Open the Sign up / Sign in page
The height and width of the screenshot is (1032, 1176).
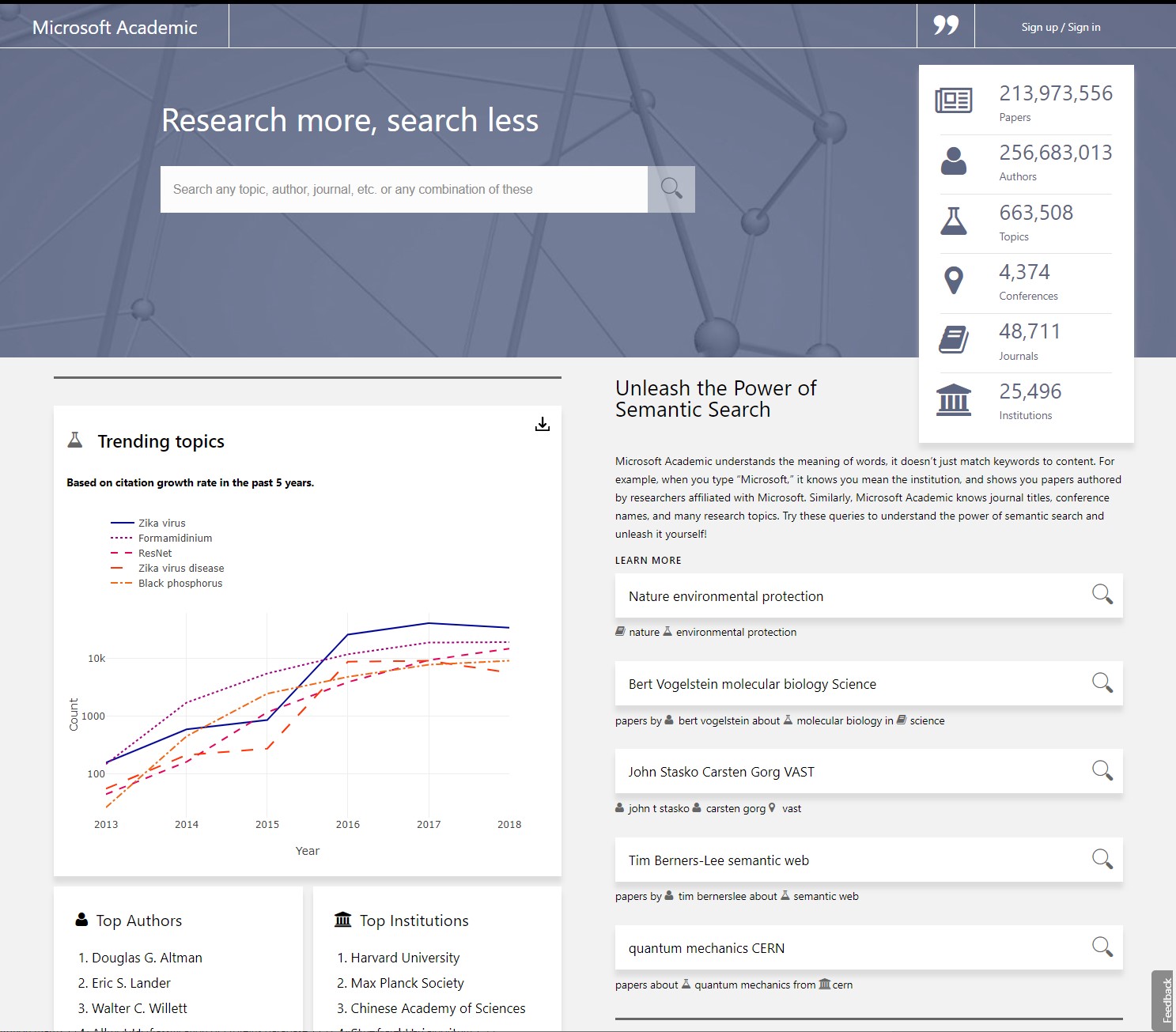pos(1061,26)
